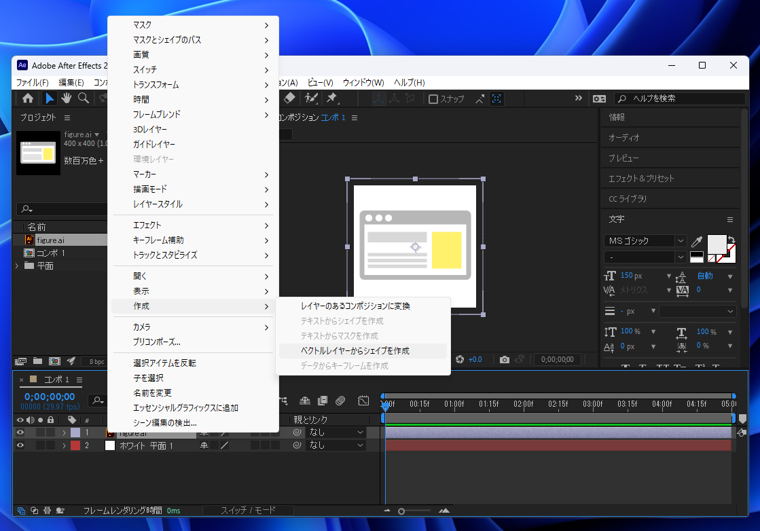This screenshot has width=760, height=531.
Task: Click the large fill color swatch in 文字
Action: tap(717, 244)
